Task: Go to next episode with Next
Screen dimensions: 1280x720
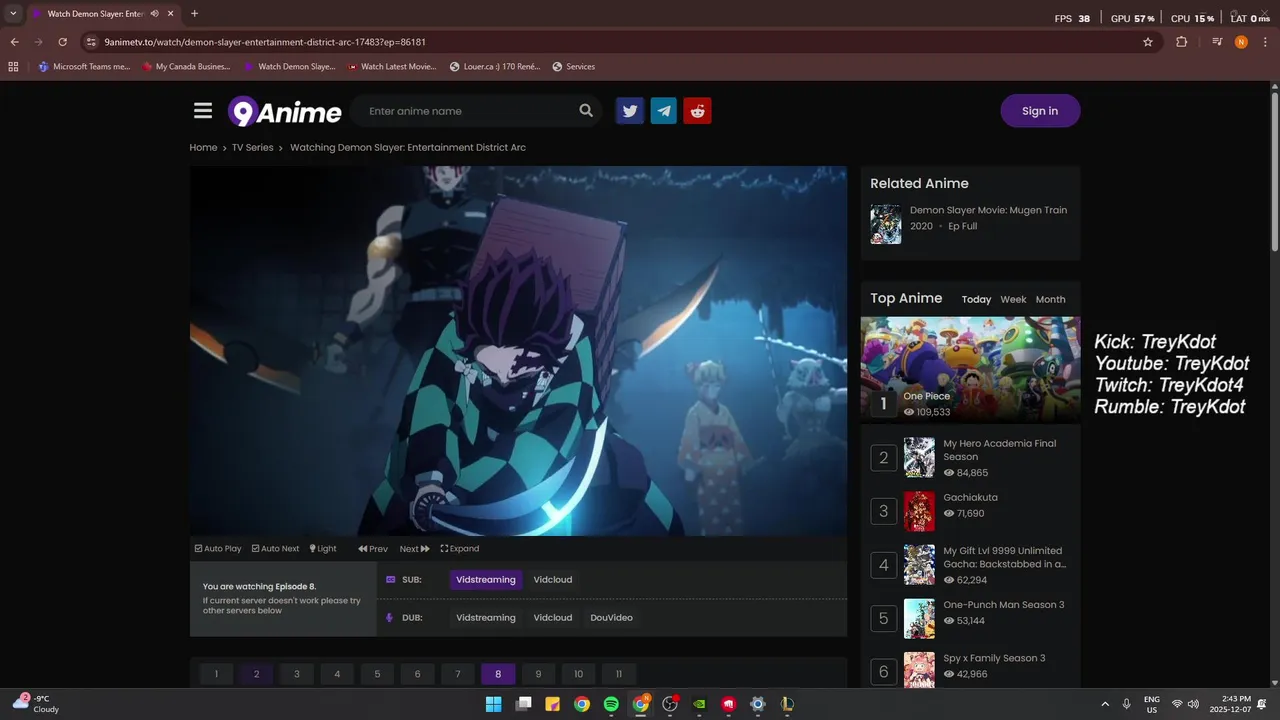Action: [414, 548]
